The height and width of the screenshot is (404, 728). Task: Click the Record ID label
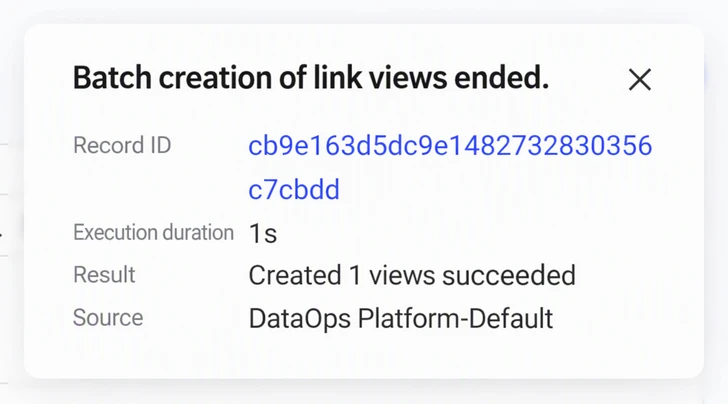coord(122,145)
